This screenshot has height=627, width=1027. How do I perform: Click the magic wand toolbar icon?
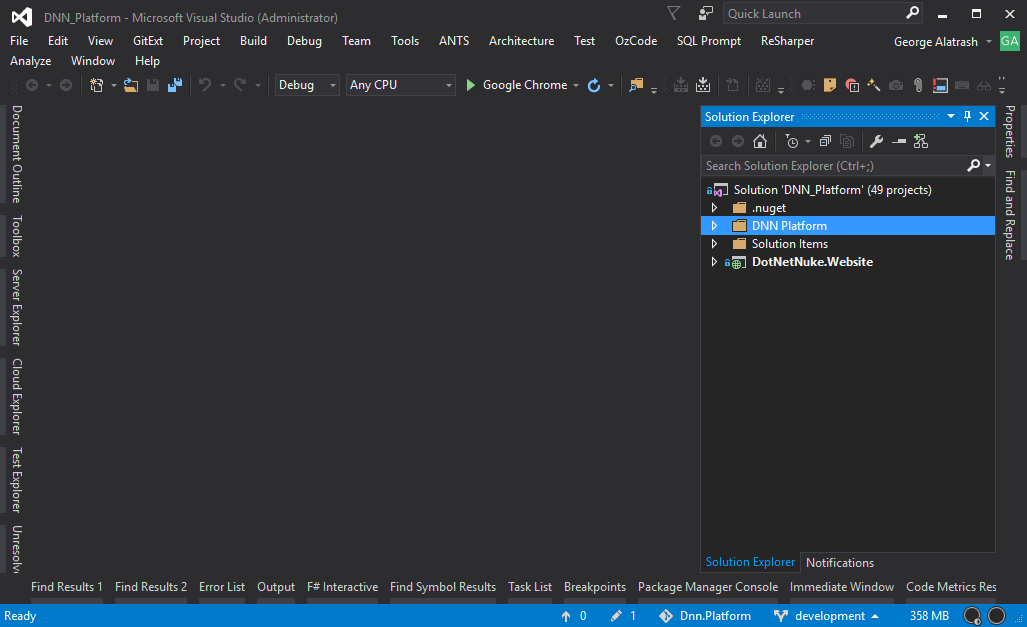[874, 85]
